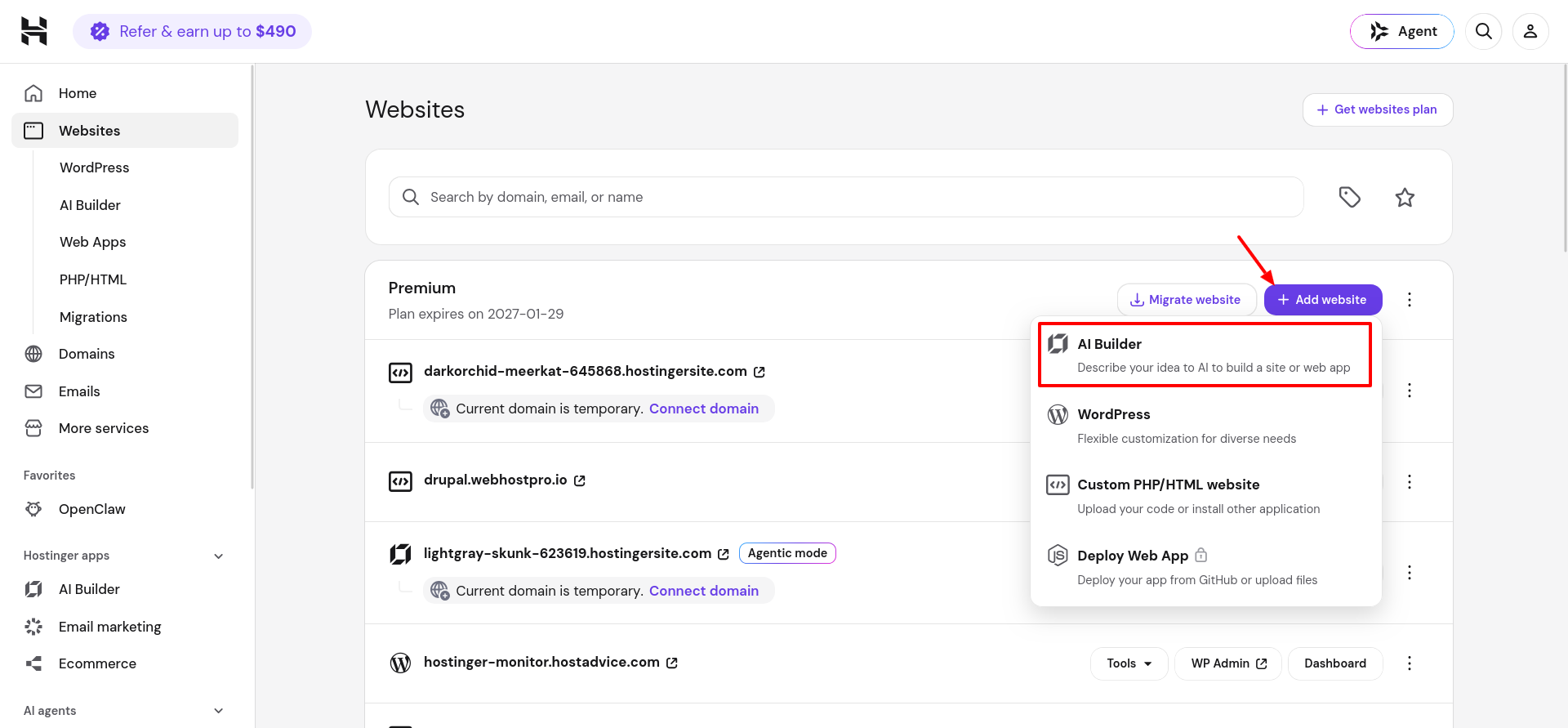Open WordPress submenu item in sidebar
The image size is (1568, 728).
pyautogui.click(x=95, y=167)
